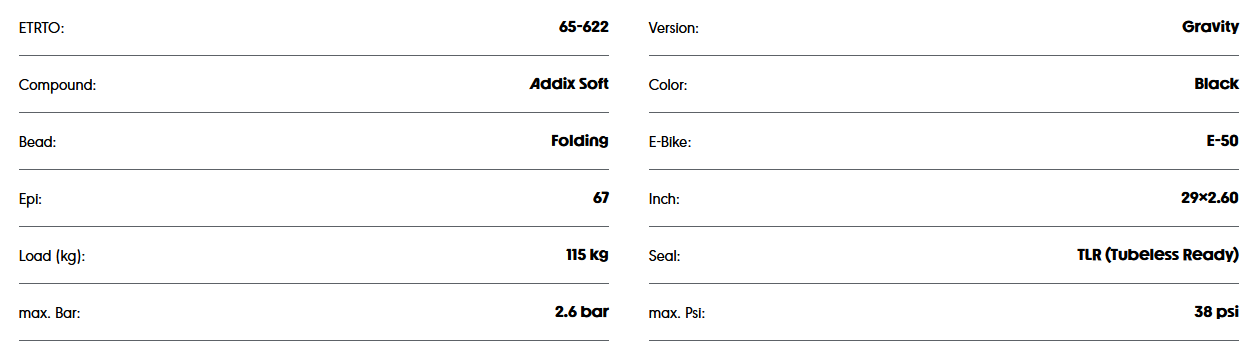Image resolution: width=1254 pixels, height=360 pixels.
Task: Click the max. Psi label
Action: click(677, 313)
